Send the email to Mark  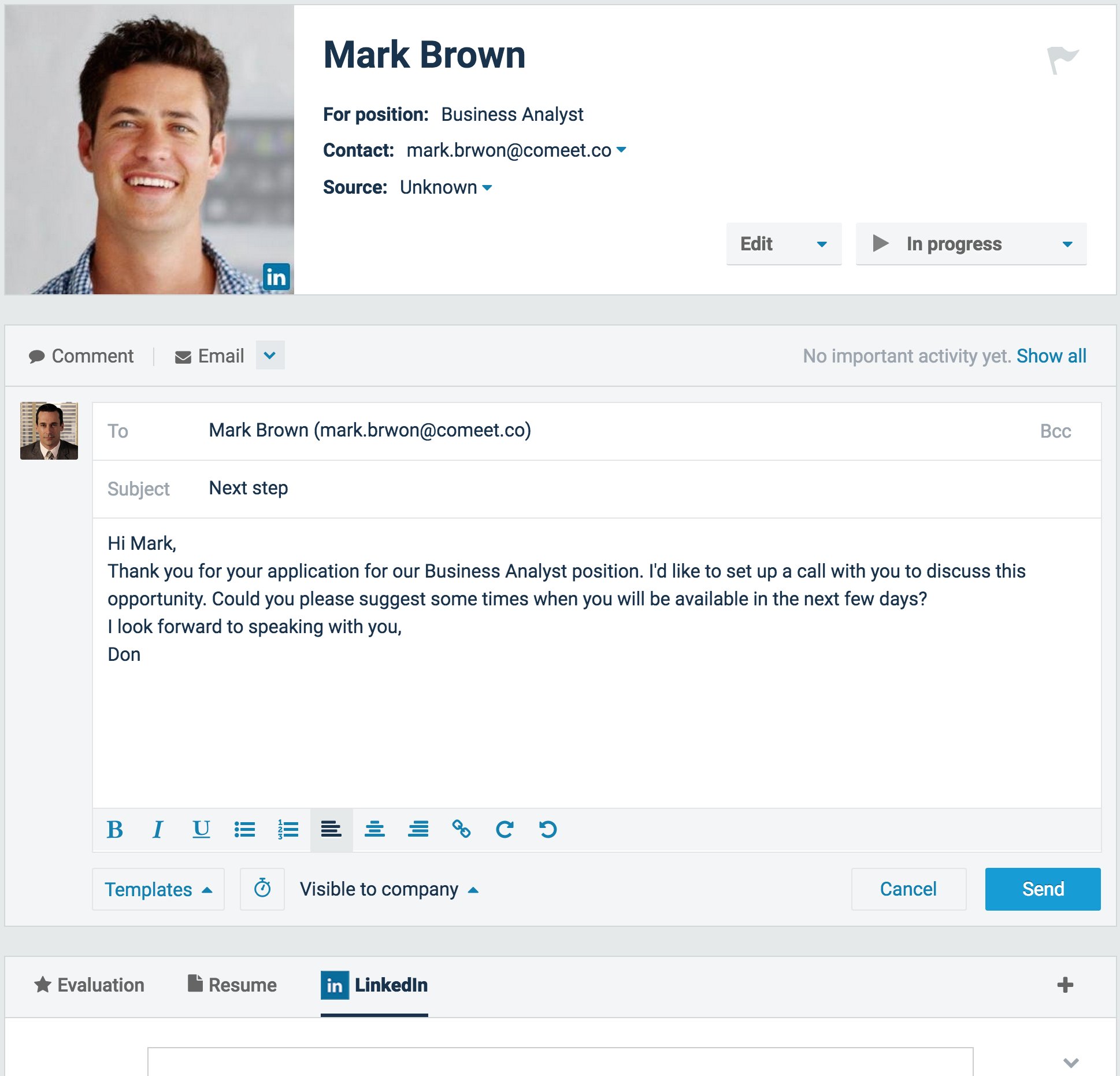point(1042,889)
